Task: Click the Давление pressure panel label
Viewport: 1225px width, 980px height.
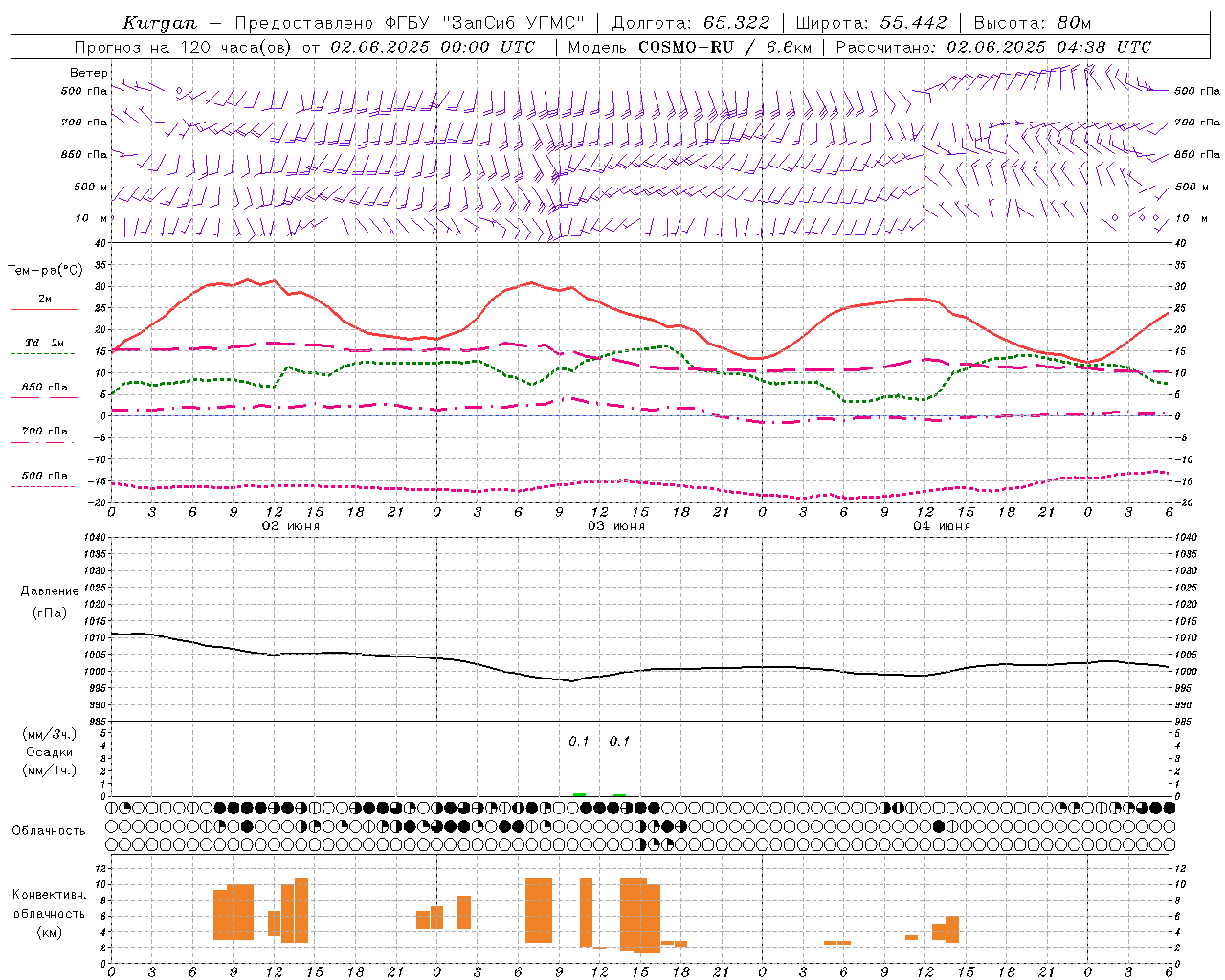Action: coord(50,591)
